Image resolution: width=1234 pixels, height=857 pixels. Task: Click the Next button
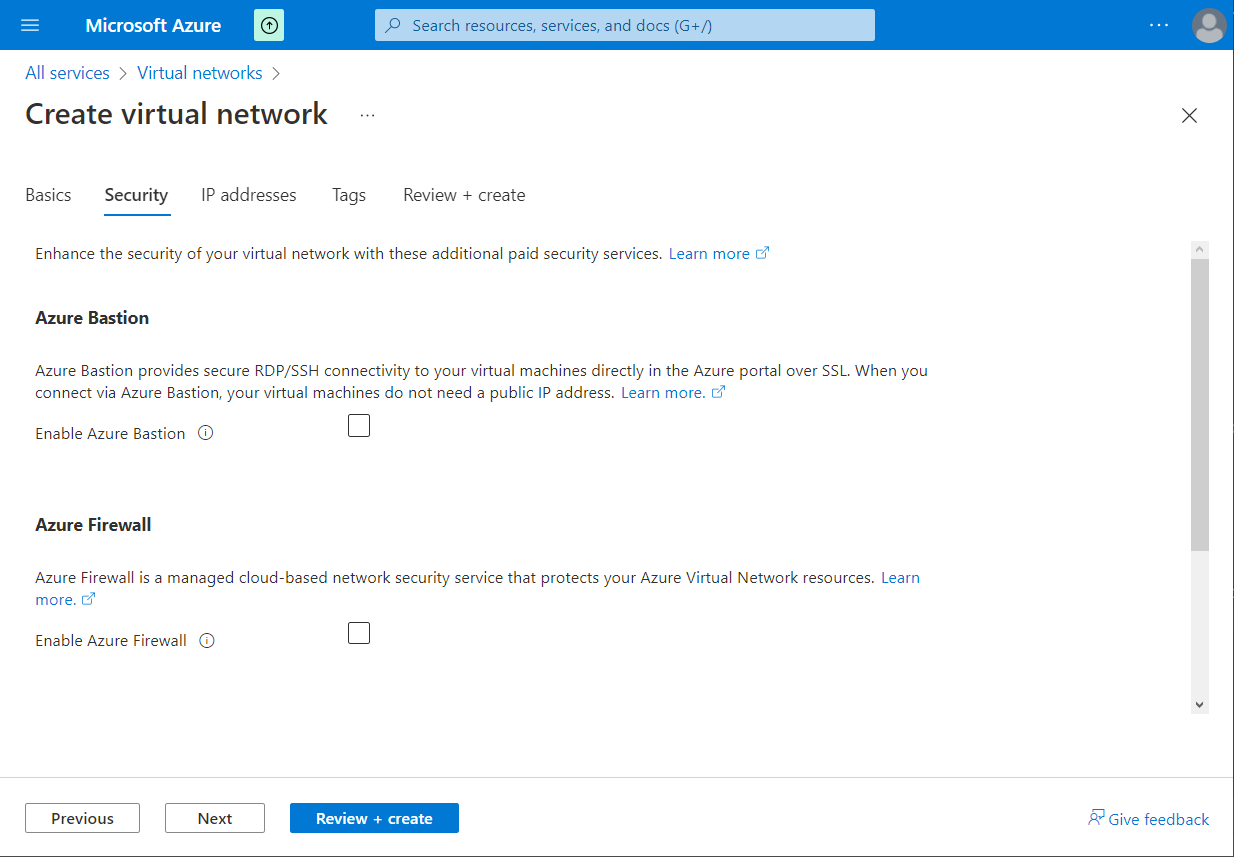point(215,818)
